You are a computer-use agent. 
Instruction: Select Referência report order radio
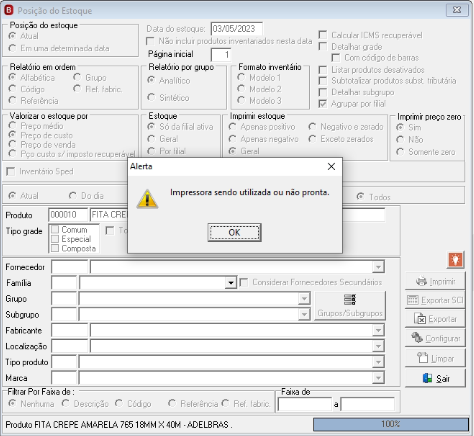pyautogui.click(x=13, y=100)
